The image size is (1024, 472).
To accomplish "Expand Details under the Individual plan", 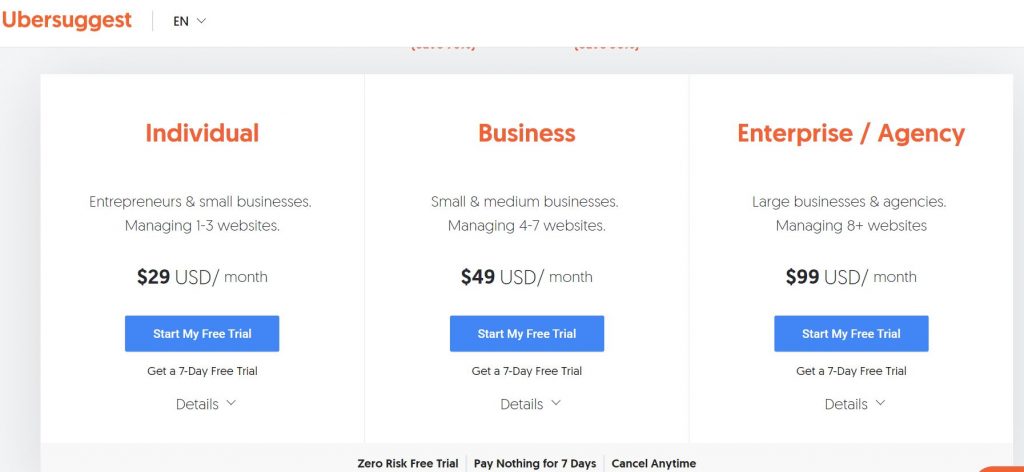I will (205, 404).
